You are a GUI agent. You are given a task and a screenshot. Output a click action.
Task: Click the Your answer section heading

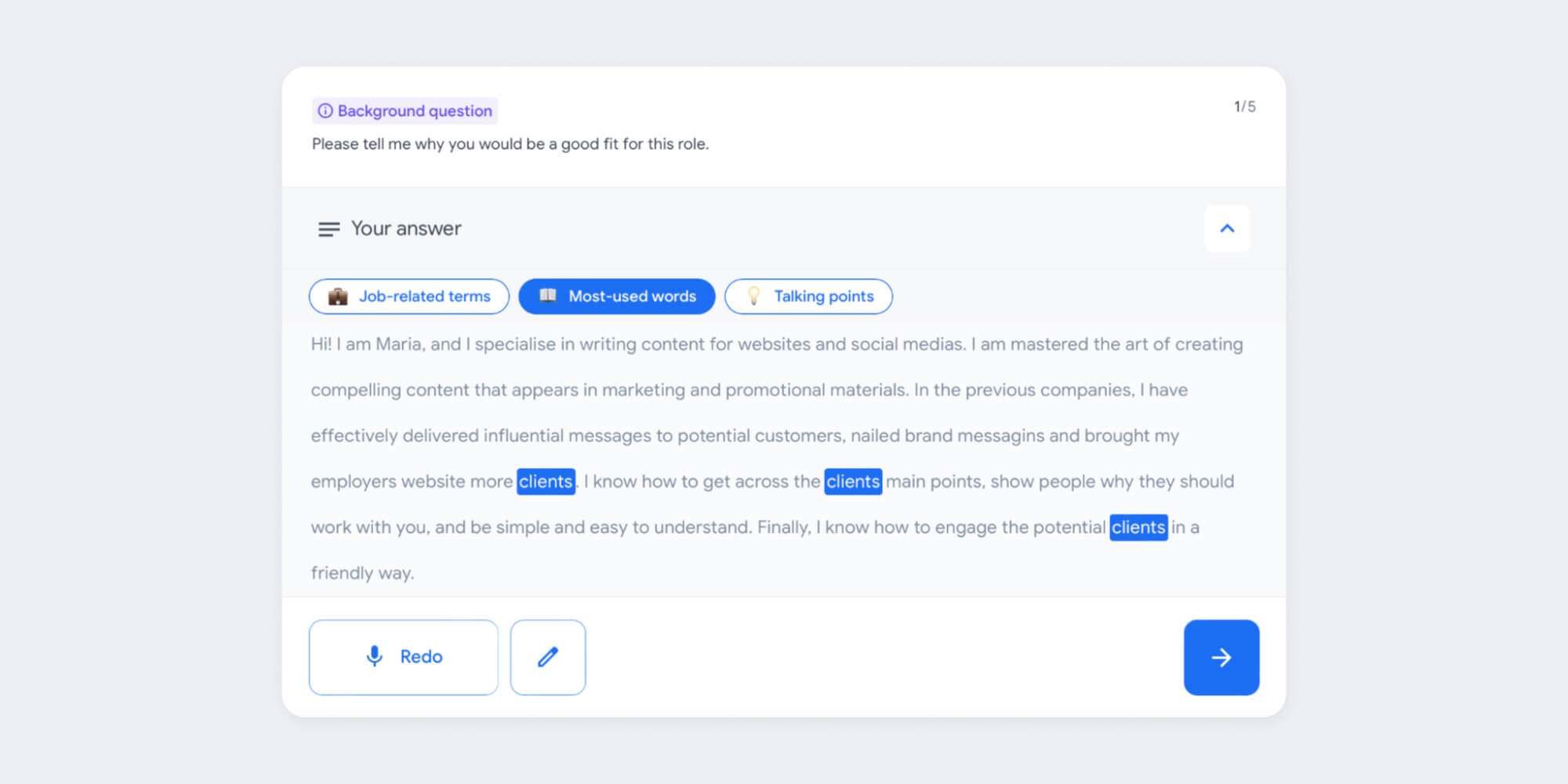pos(405,229)
